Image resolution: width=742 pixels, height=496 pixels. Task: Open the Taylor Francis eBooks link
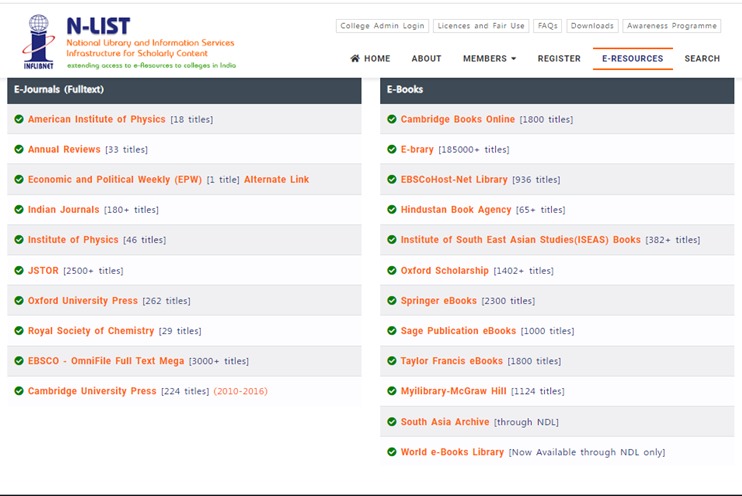[x=451, y=361]
